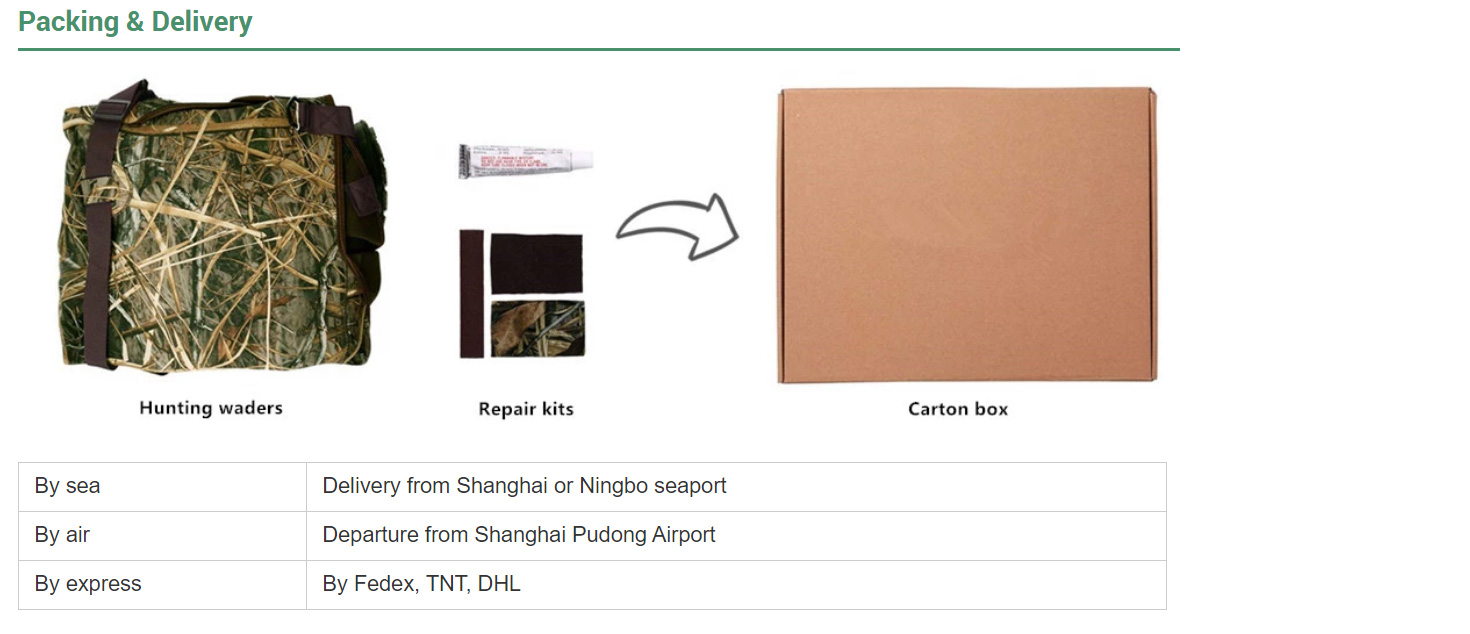Viewport: 1470px width, 634px height.
Task: Click the camouflage repair patch
Action: pos(537,328)
